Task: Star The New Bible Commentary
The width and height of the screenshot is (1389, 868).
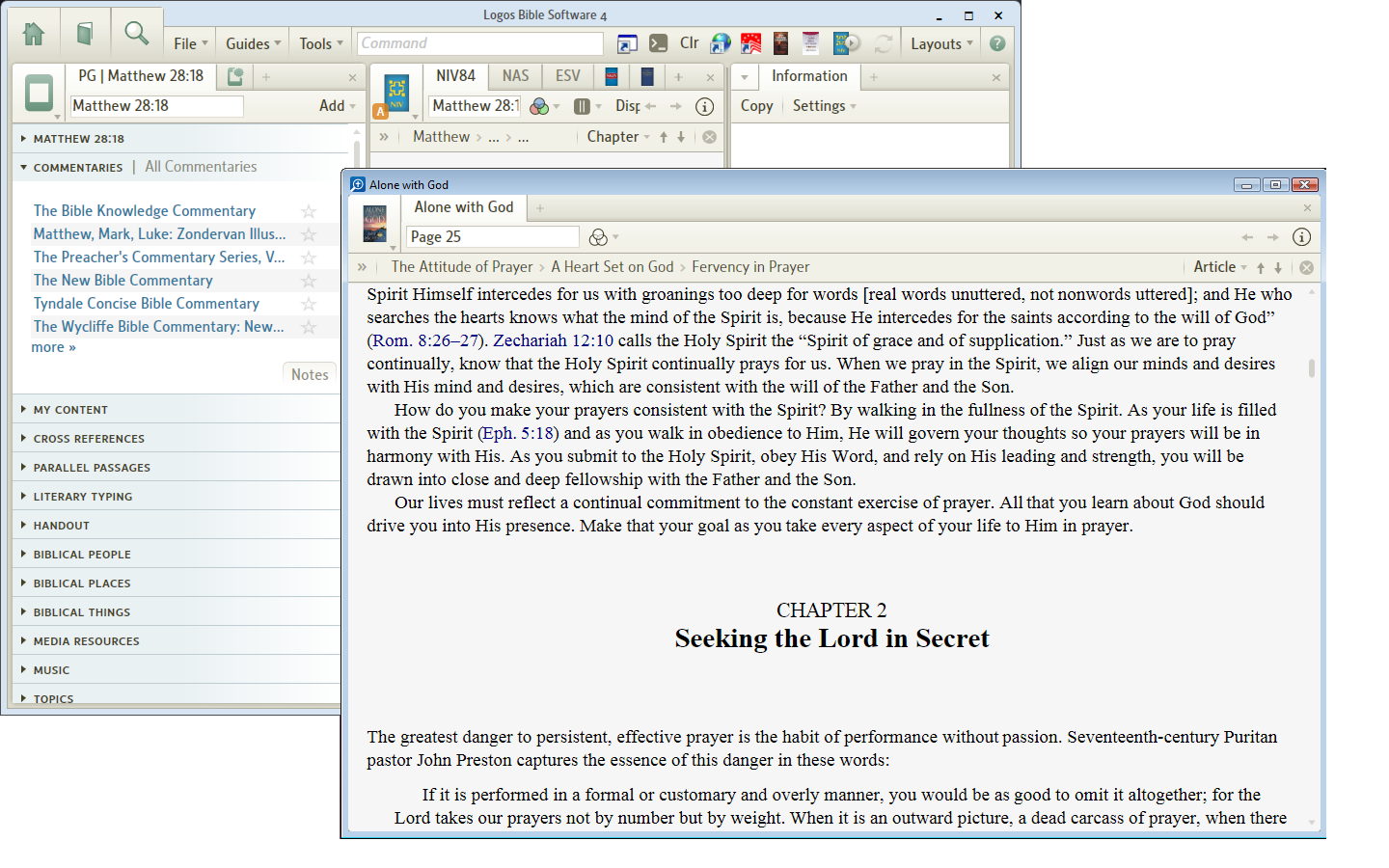Action: click(309, 281)
